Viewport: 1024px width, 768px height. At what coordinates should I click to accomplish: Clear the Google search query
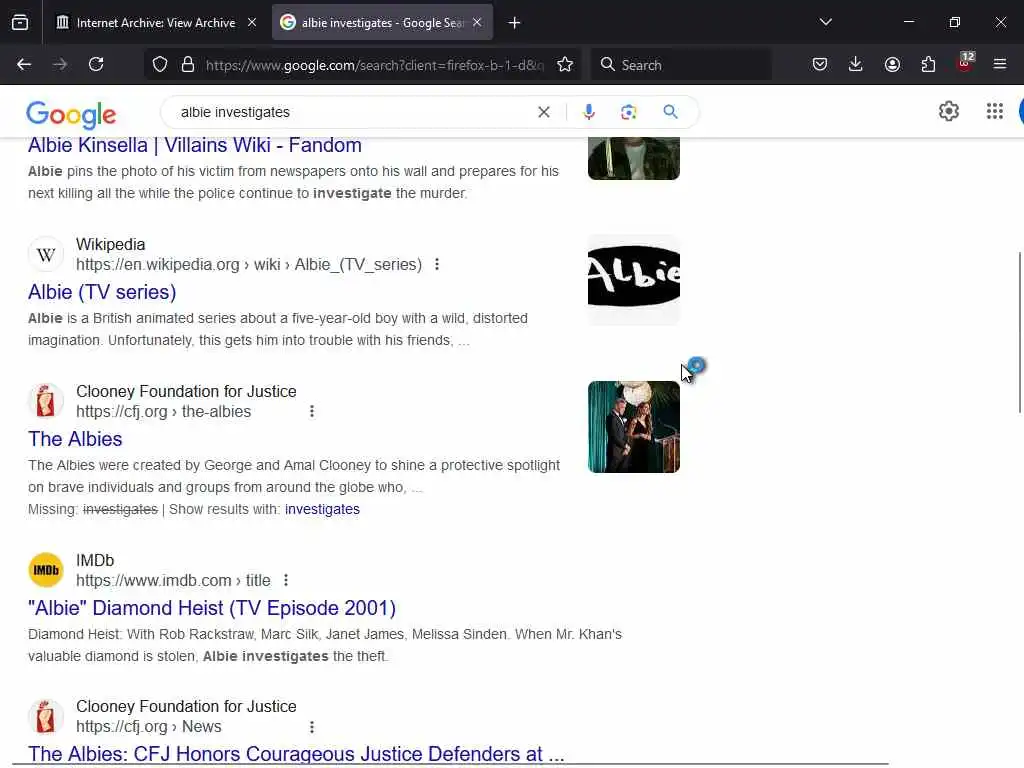(x=544, y=112)
